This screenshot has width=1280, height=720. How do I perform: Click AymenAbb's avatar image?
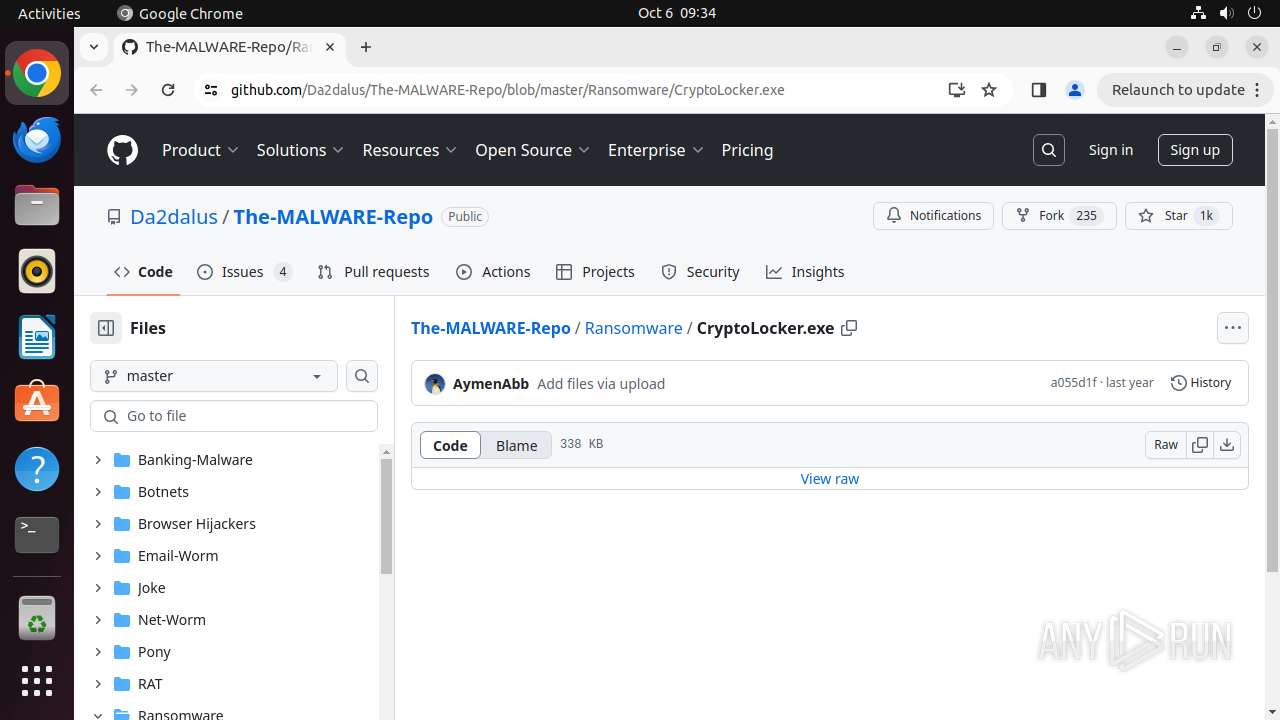click(435, 384)
